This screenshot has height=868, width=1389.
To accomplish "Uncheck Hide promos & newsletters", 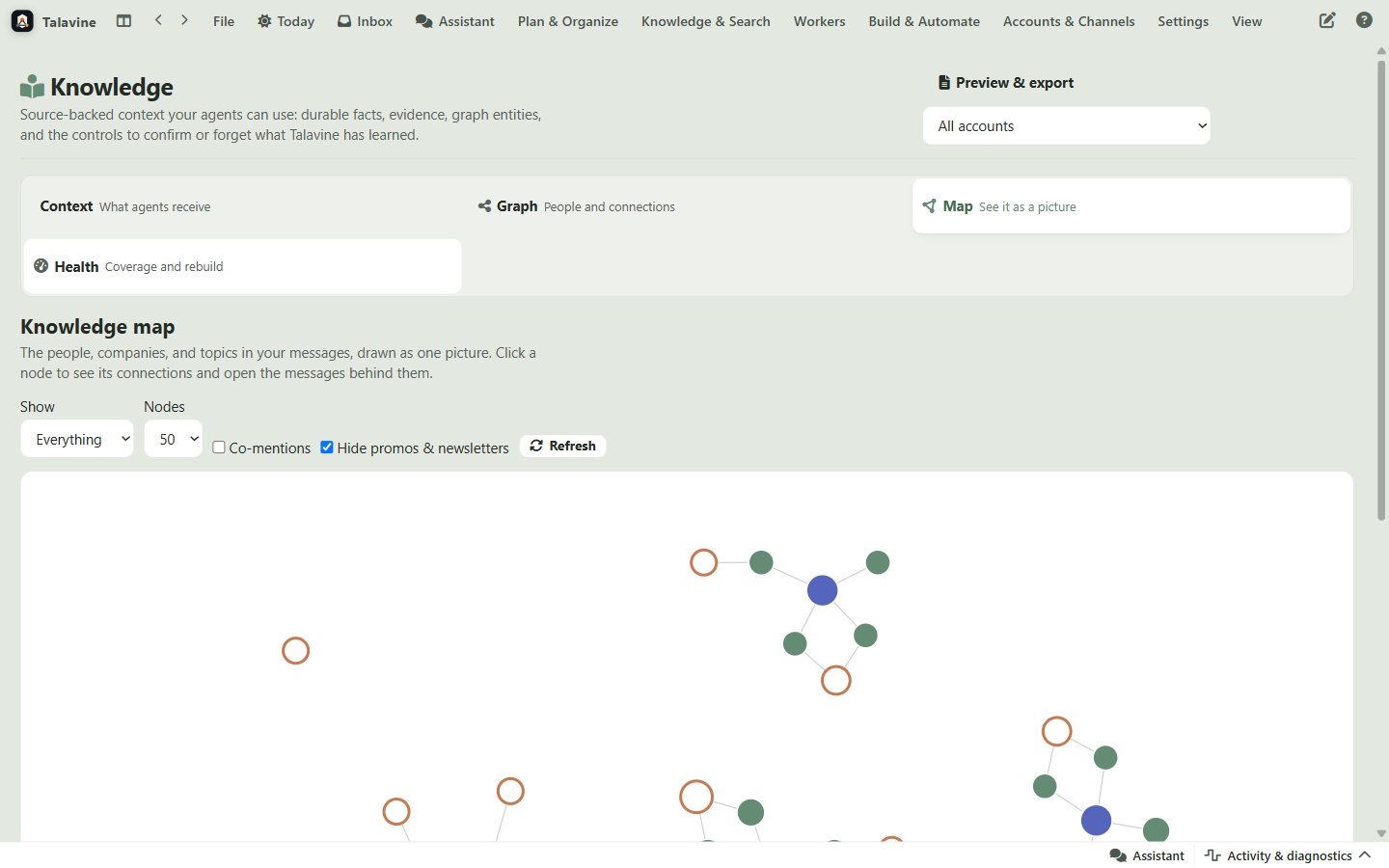I will (x=327, y=448).
